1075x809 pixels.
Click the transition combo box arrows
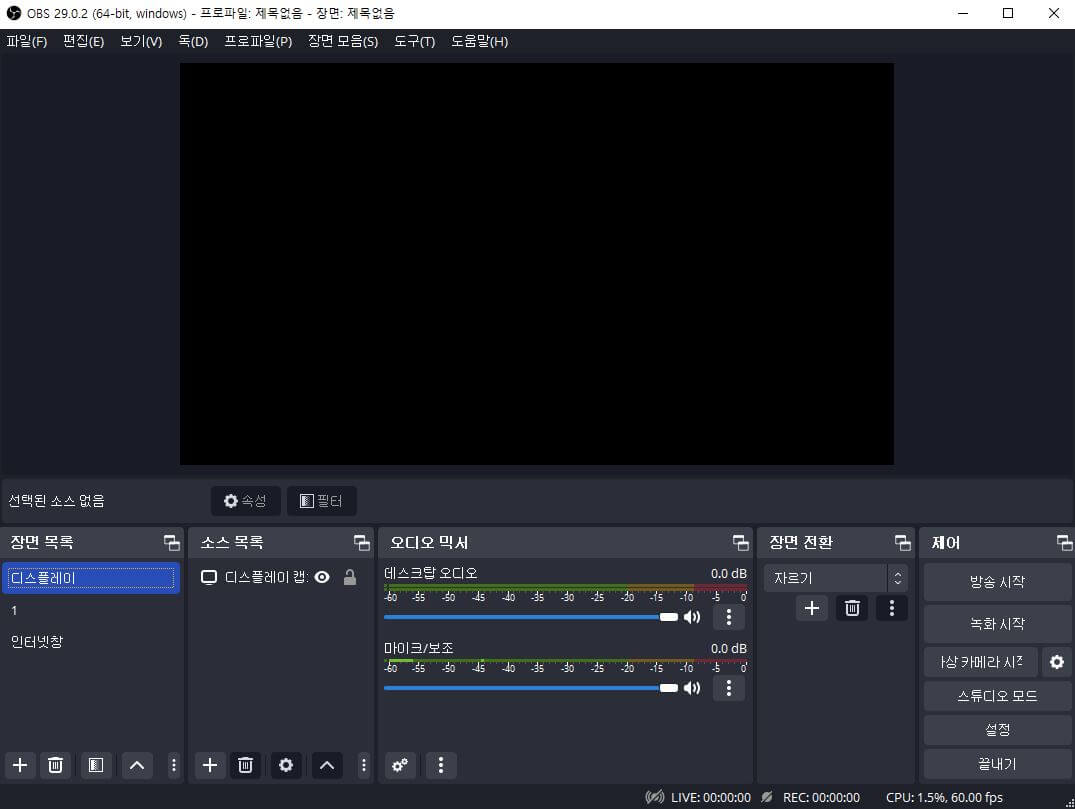[897, 579]
